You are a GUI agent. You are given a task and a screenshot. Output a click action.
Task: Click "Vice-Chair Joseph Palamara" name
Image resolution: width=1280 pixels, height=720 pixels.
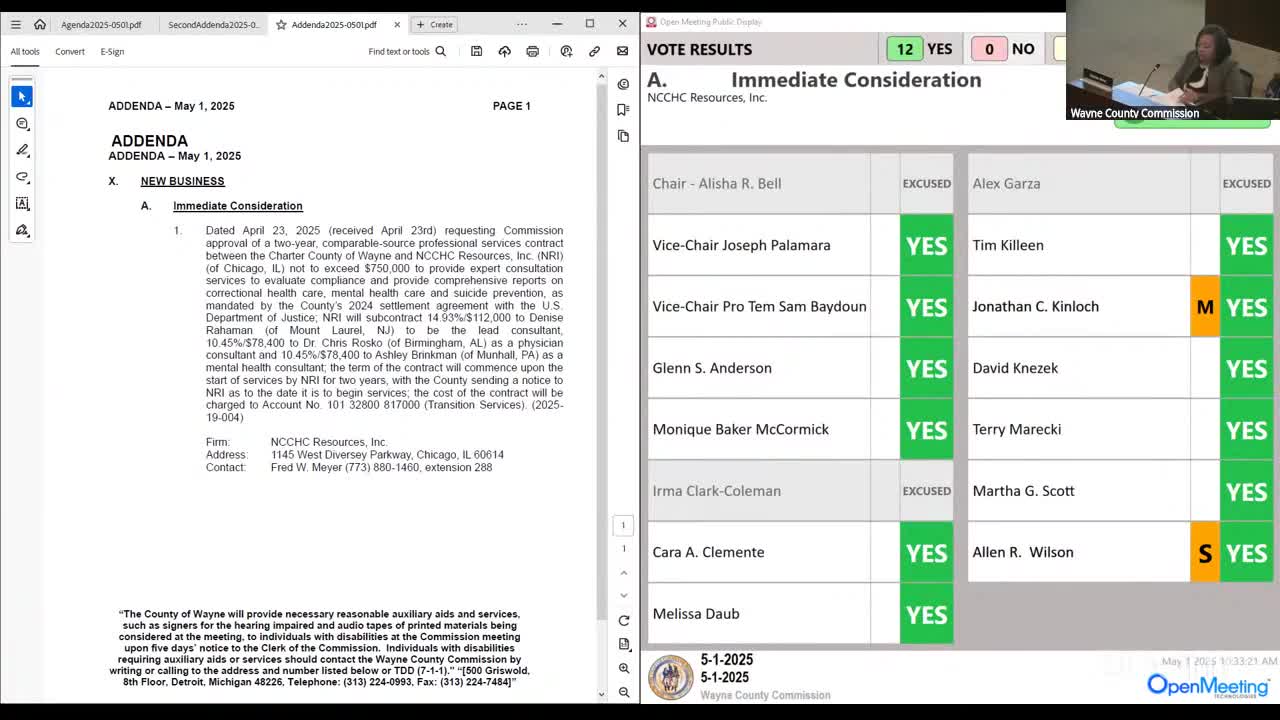[741, 245]
